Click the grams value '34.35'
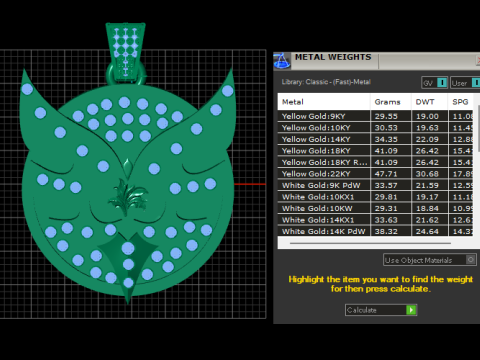This screenshot has height=360, width=480. (x=386, y=139)
